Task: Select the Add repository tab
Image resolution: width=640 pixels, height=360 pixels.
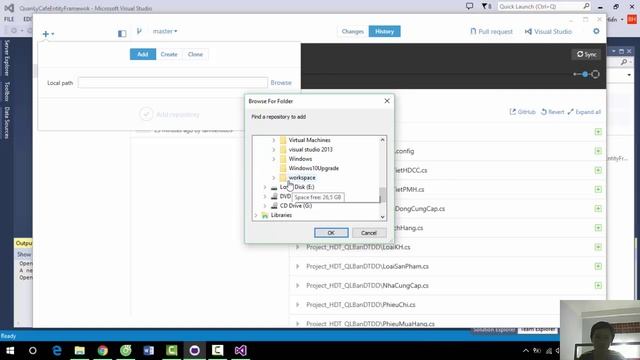Action: coord(143,54)
